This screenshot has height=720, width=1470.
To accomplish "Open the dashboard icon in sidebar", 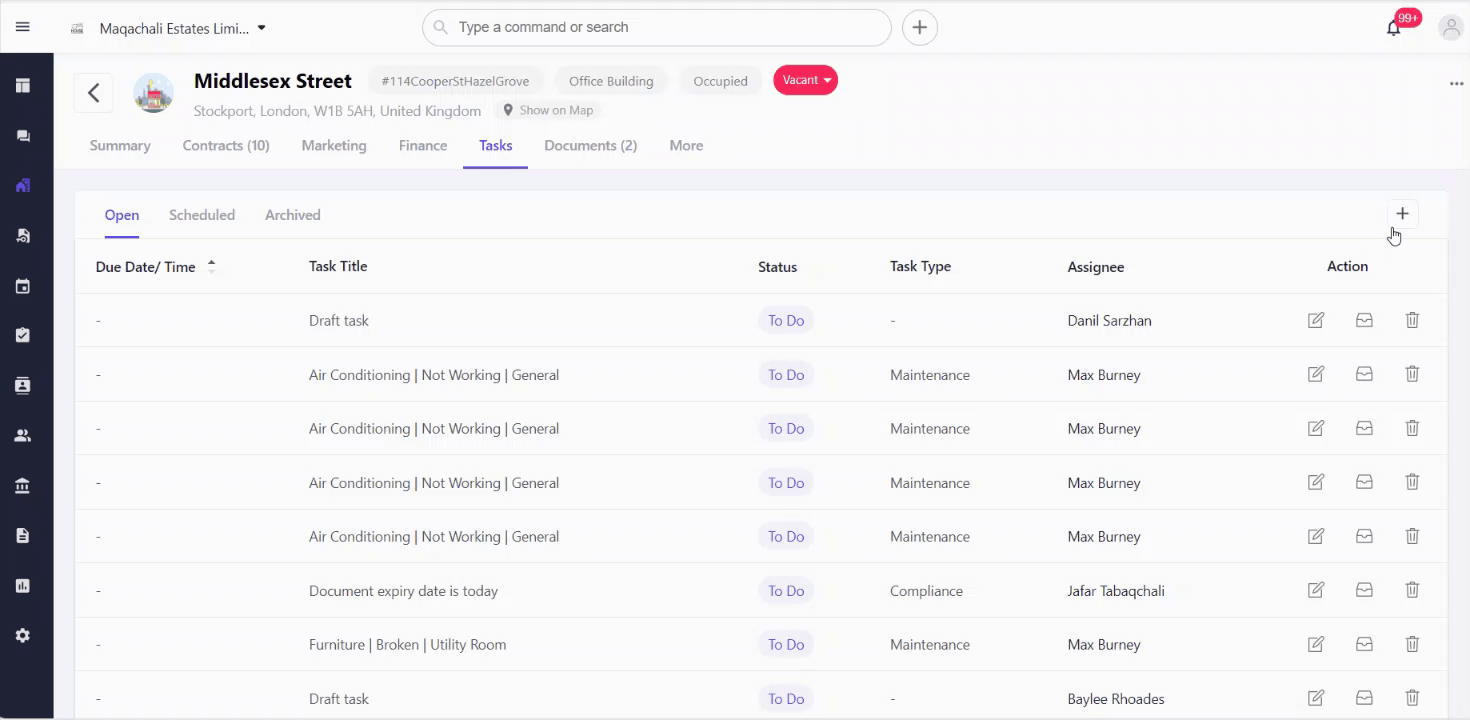I will pyautogui.click(x=23, y=86).
